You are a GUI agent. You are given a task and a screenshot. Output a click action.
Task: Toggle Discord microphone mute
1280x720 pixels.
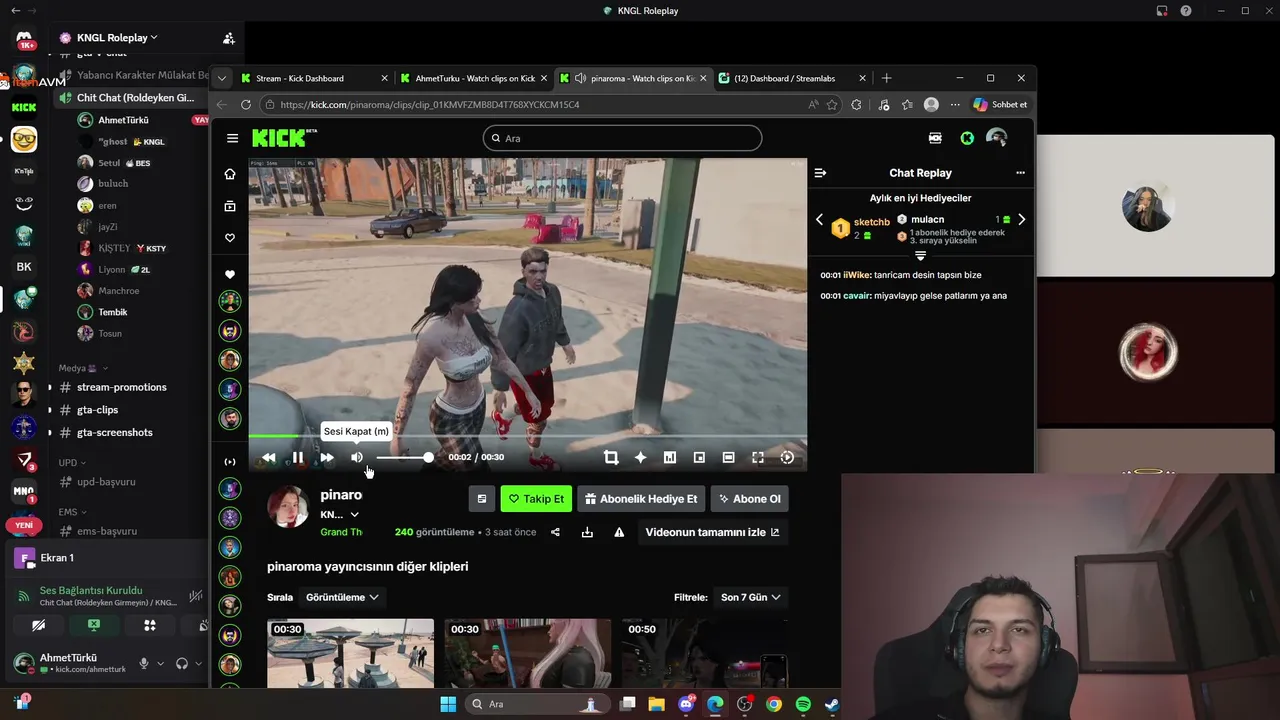(x=144, y=663)
